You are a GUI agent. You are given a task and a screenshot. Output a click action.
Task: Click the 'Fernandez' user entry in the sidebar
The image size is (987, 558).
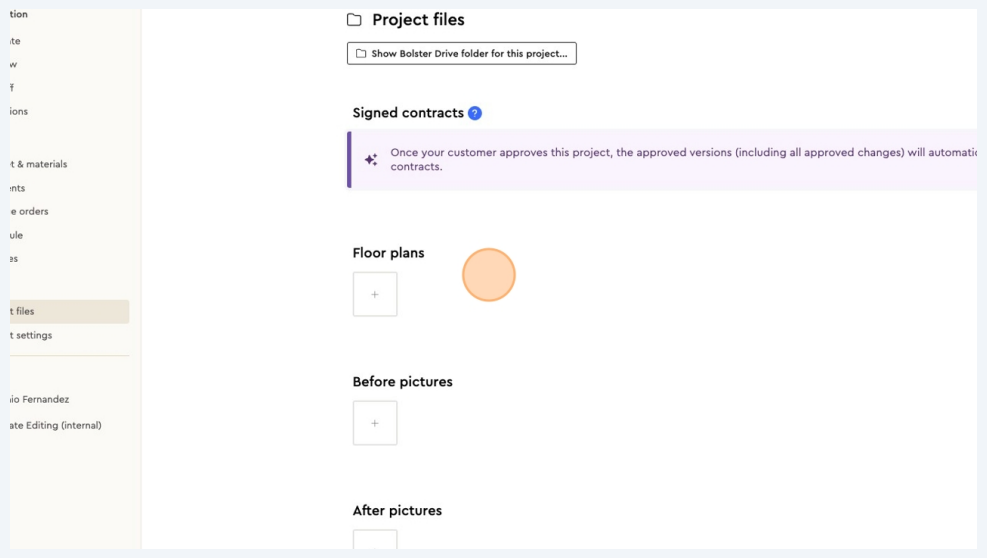point(40,400)
